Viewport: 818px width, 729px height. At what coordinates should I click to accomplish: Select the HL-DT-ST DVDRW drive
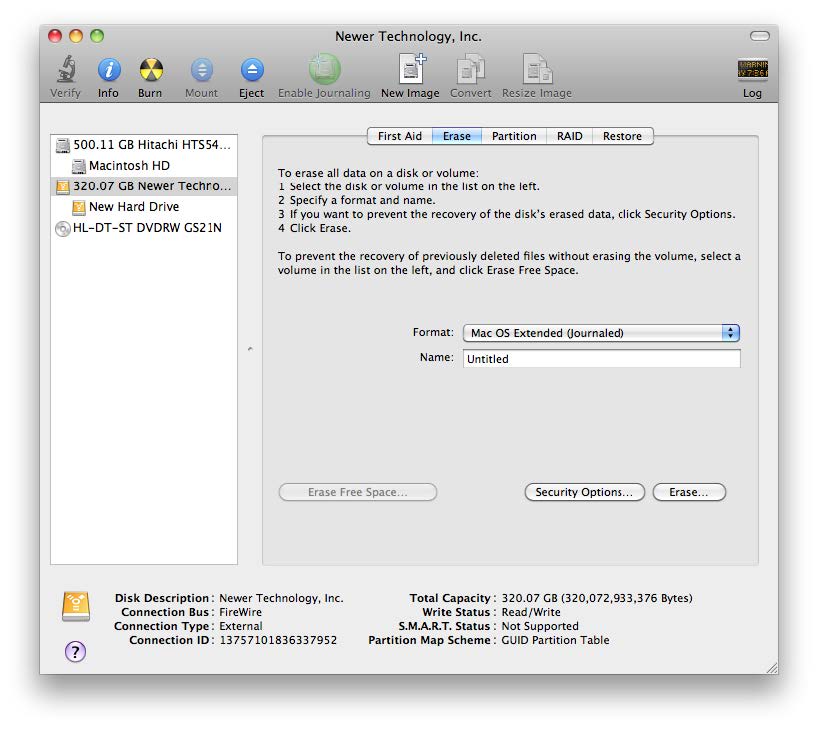click(x=146, y=228)
